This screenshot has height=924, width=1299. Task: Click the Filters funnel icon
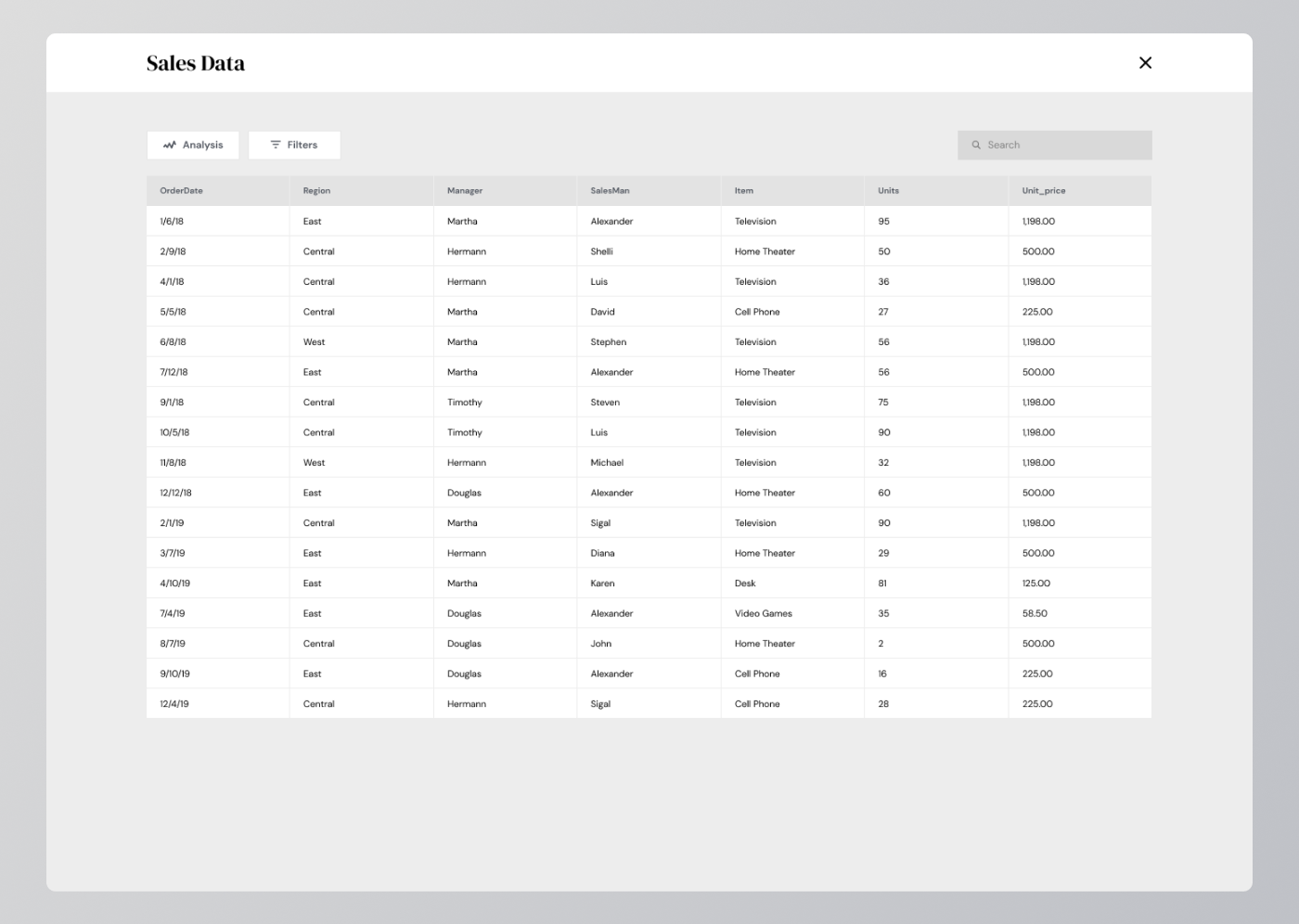point(275,145)
